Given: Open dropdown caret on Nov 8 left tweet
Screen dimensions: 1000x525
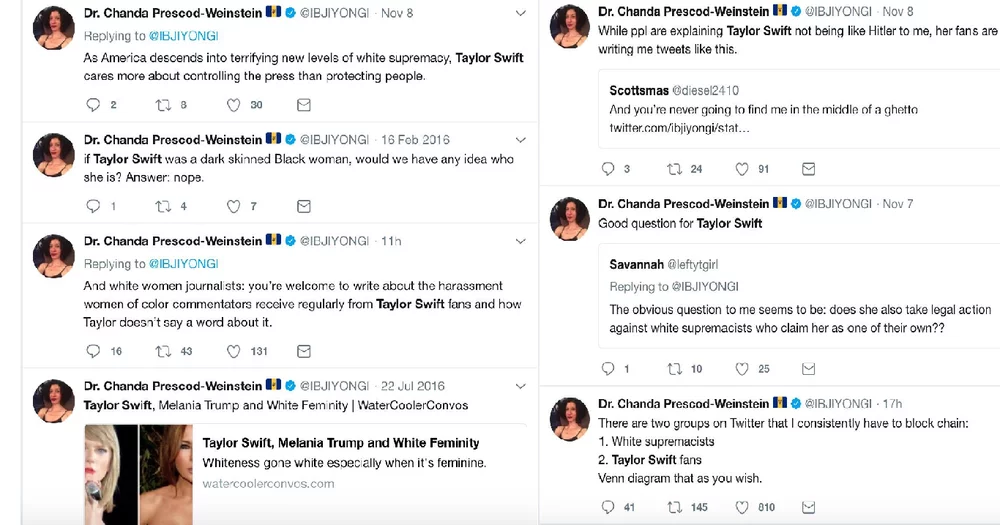Looking at the screenshot, I should 520,13.
